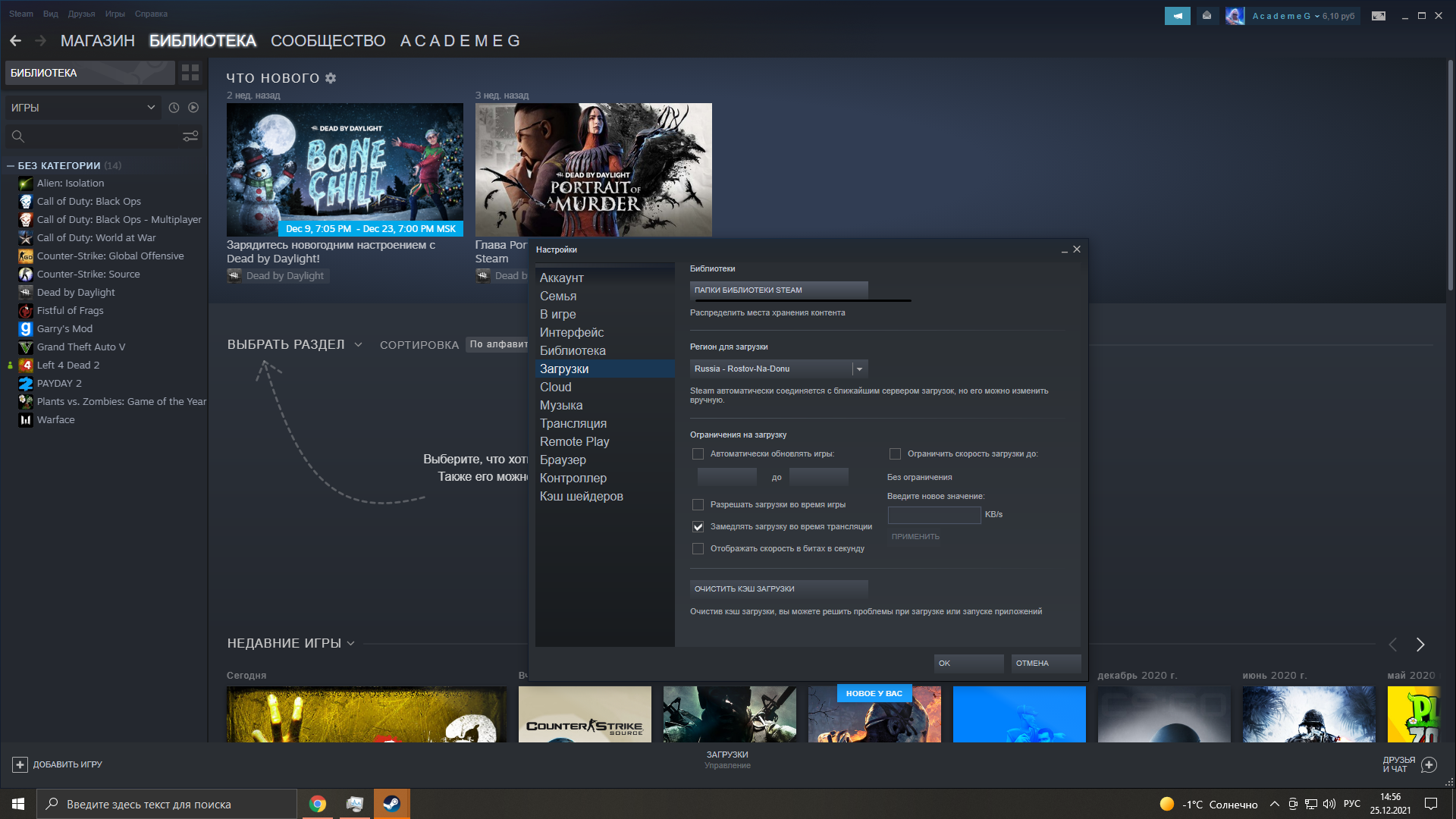Image resolution: width=1456 pixels, height=819 pixels.
Task: Switch library to grid view icon
Action: [190, 73]
